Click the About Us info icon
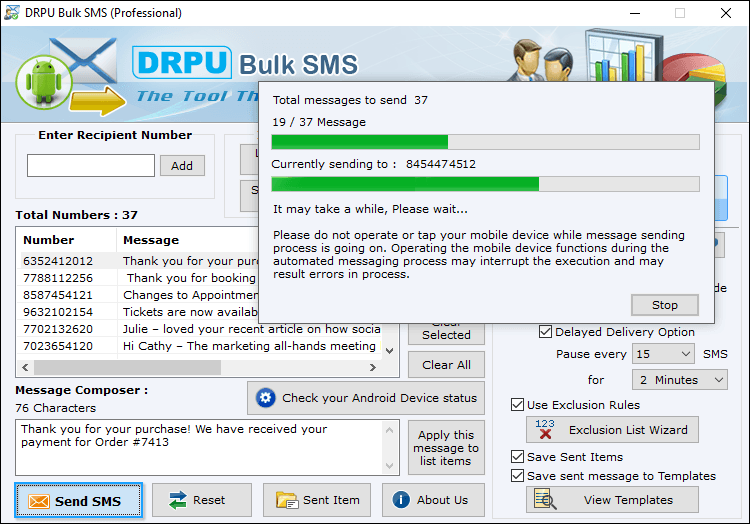 click(401, 500)
